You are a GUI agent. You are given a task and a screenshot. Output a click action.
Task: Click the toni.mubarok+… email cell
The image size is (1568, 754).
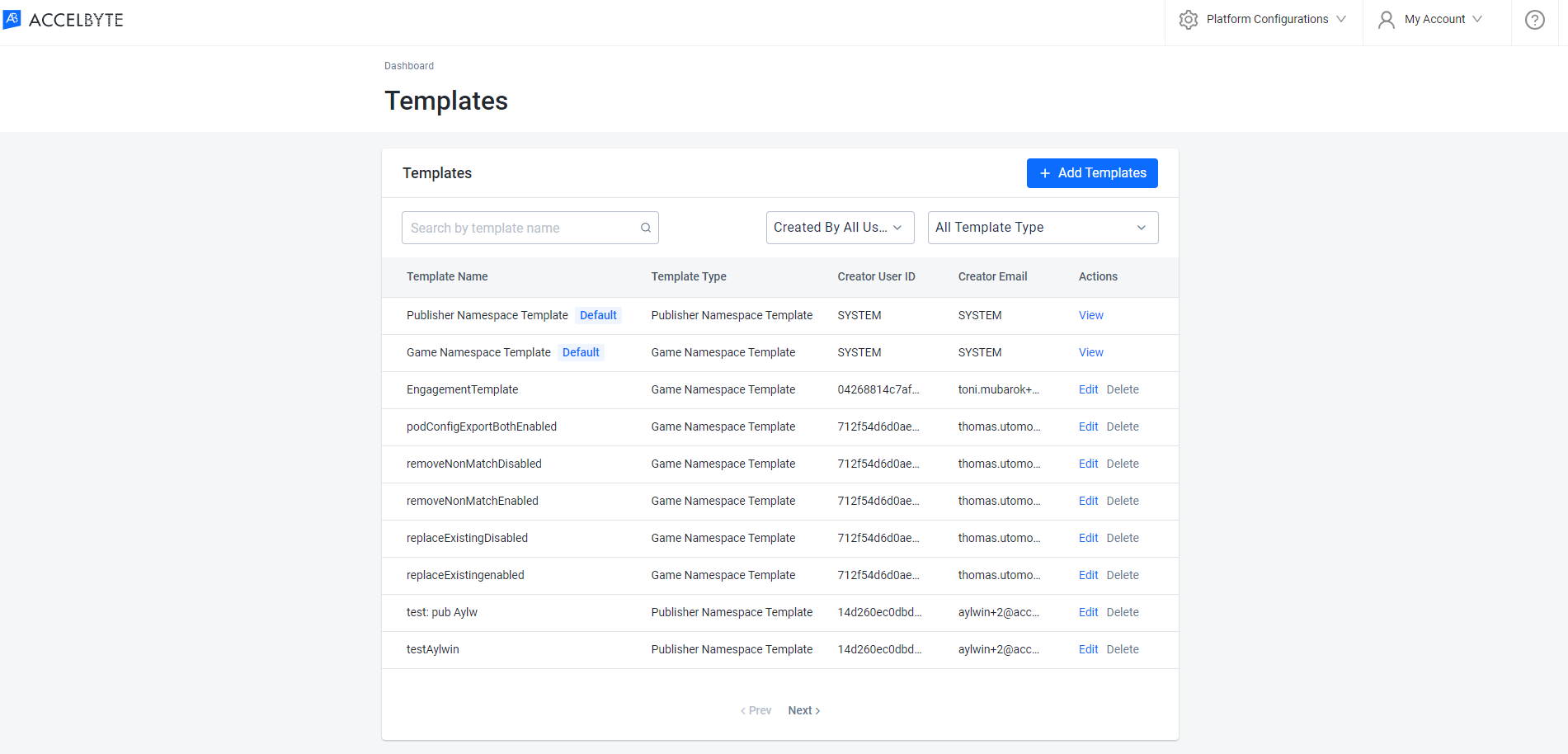click(x=999, y=389)
